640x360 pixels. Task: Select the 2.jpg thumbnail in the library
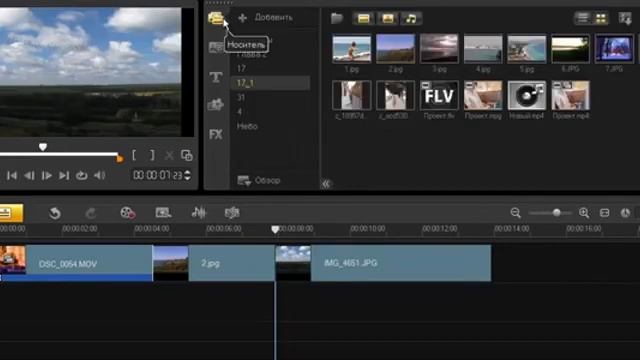(x=395, y=49)
